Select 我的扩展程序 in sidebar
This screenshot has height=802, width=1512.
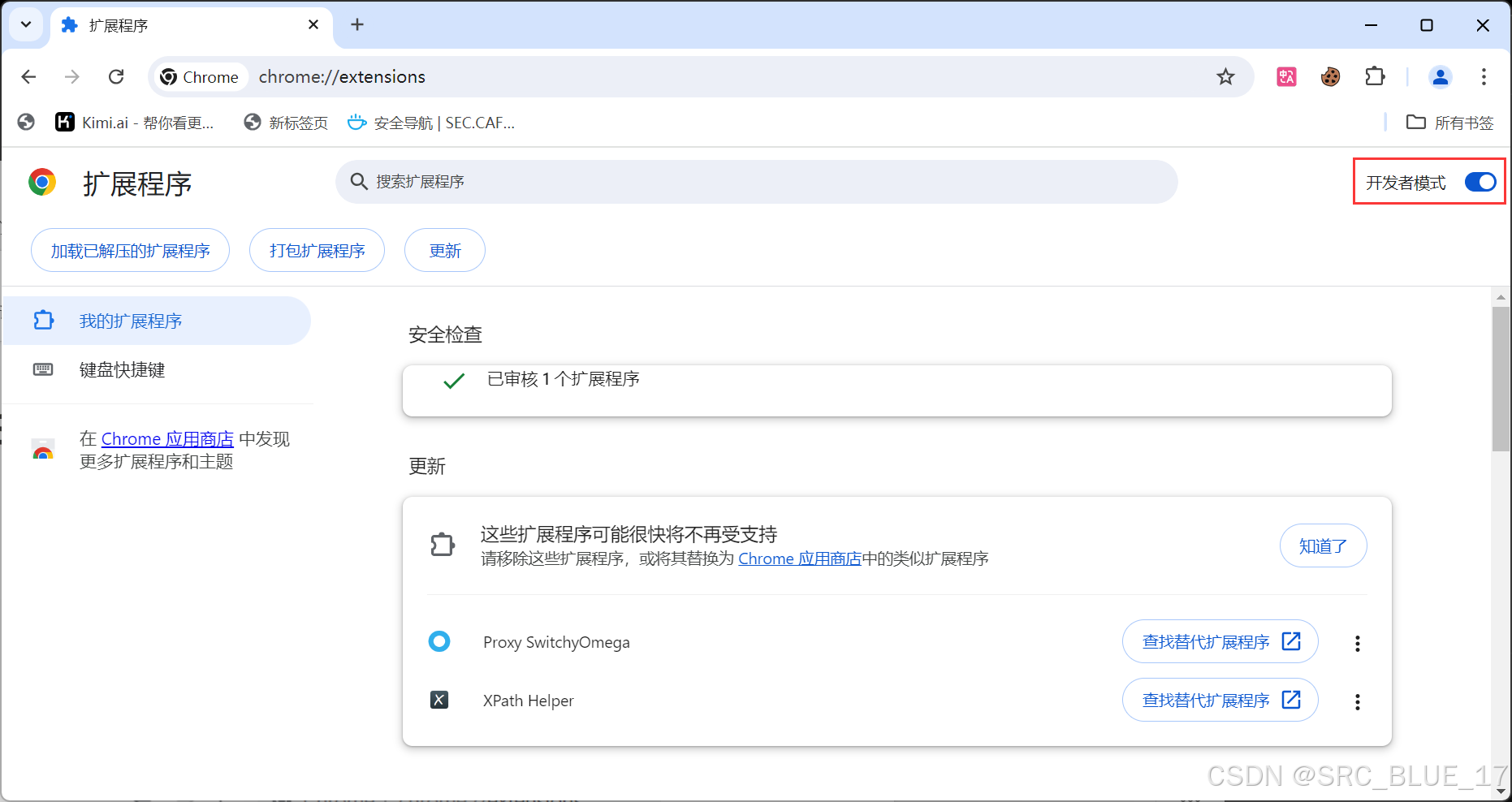pos(157,321)
